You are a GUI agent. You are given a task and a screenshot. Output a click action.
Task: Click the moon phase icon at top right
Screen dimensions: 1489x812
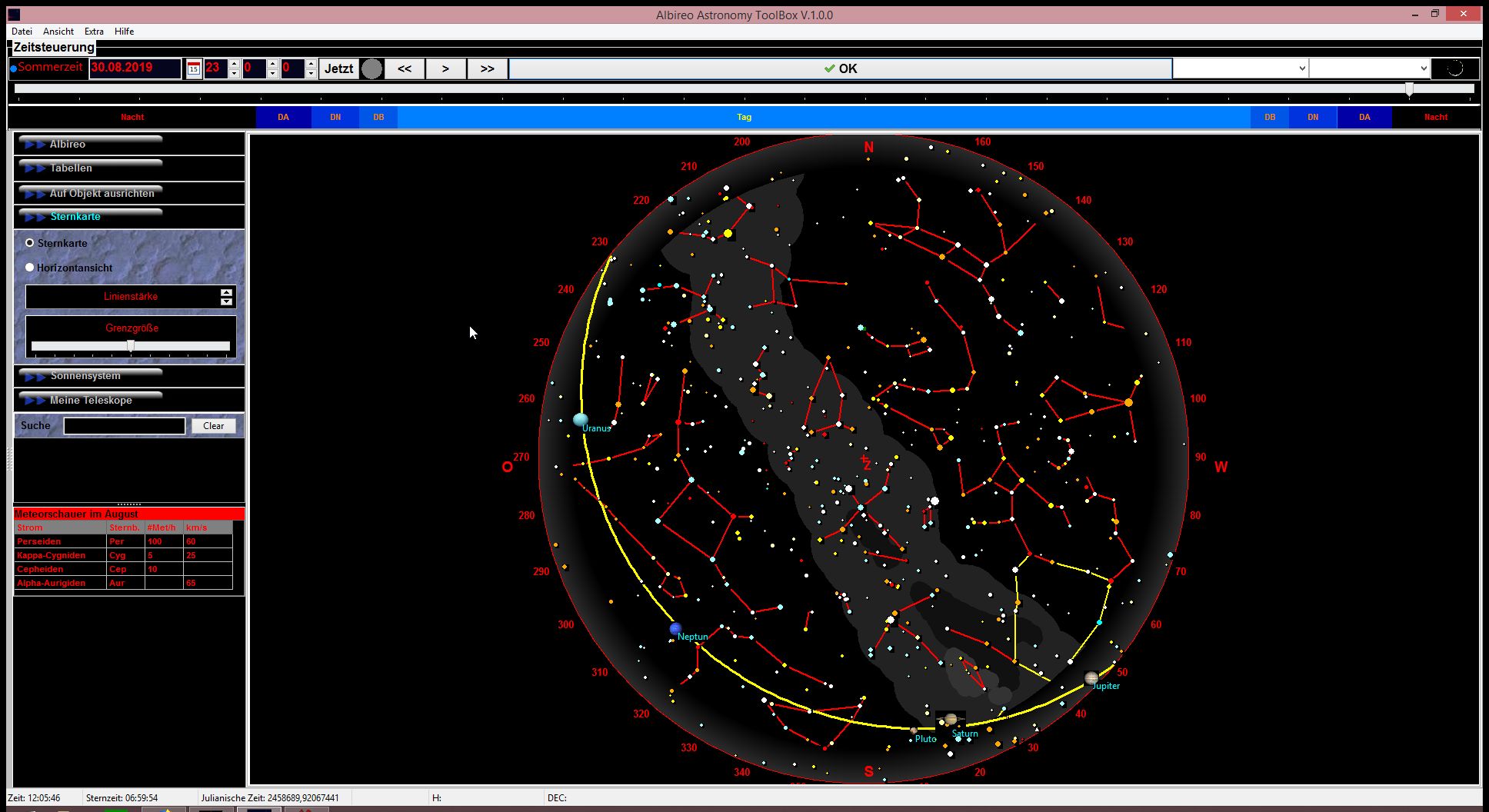tap(1454, 68)
